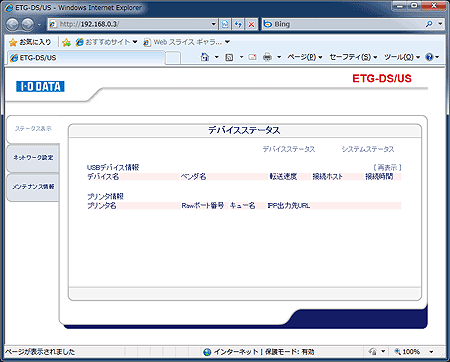This screenshot has height=362, width=450.
Task: Click the browser Forward arrow button
Action: (x=28, y=24)
